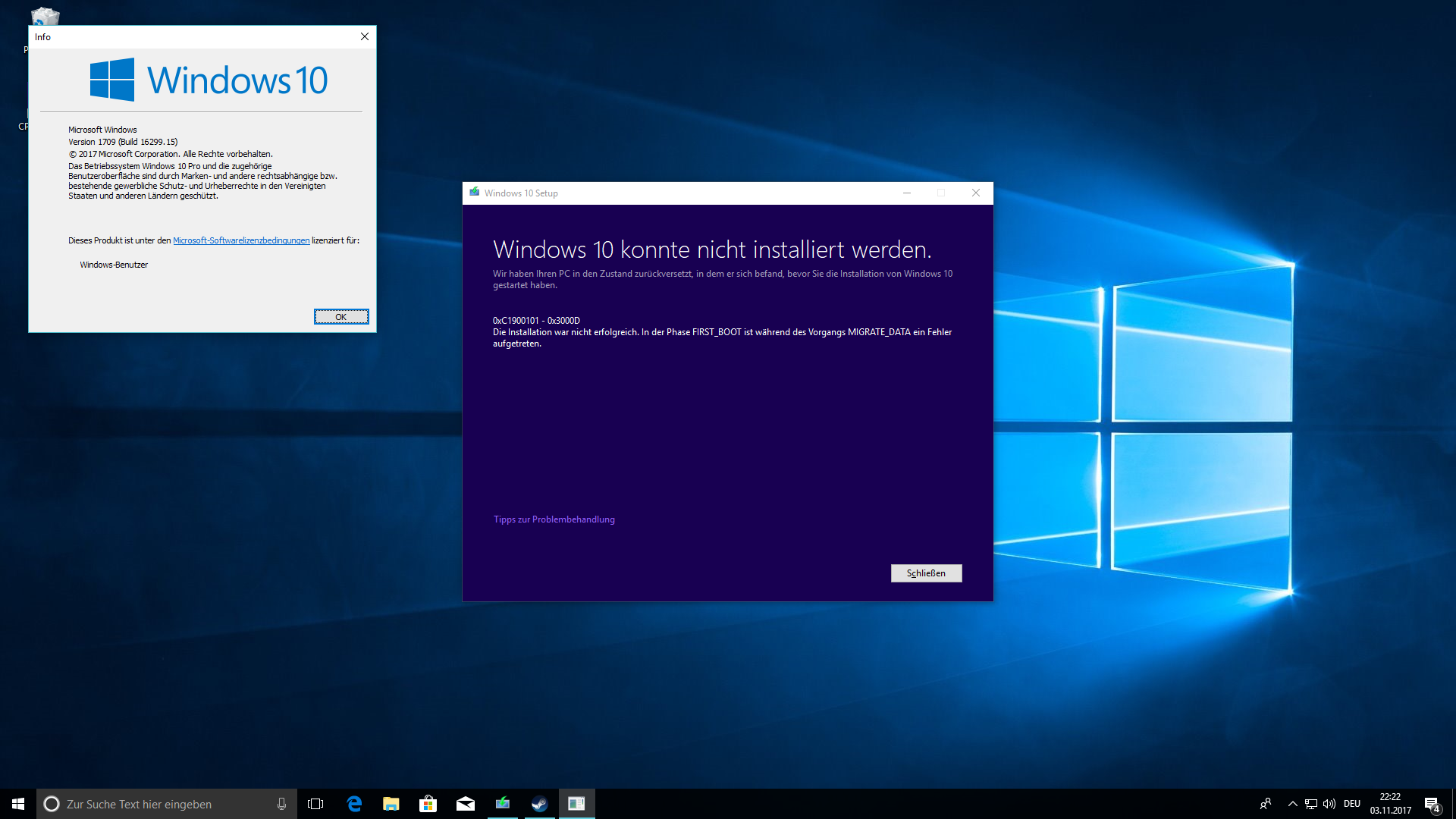Open Task View from taskbar

point(315,804)
